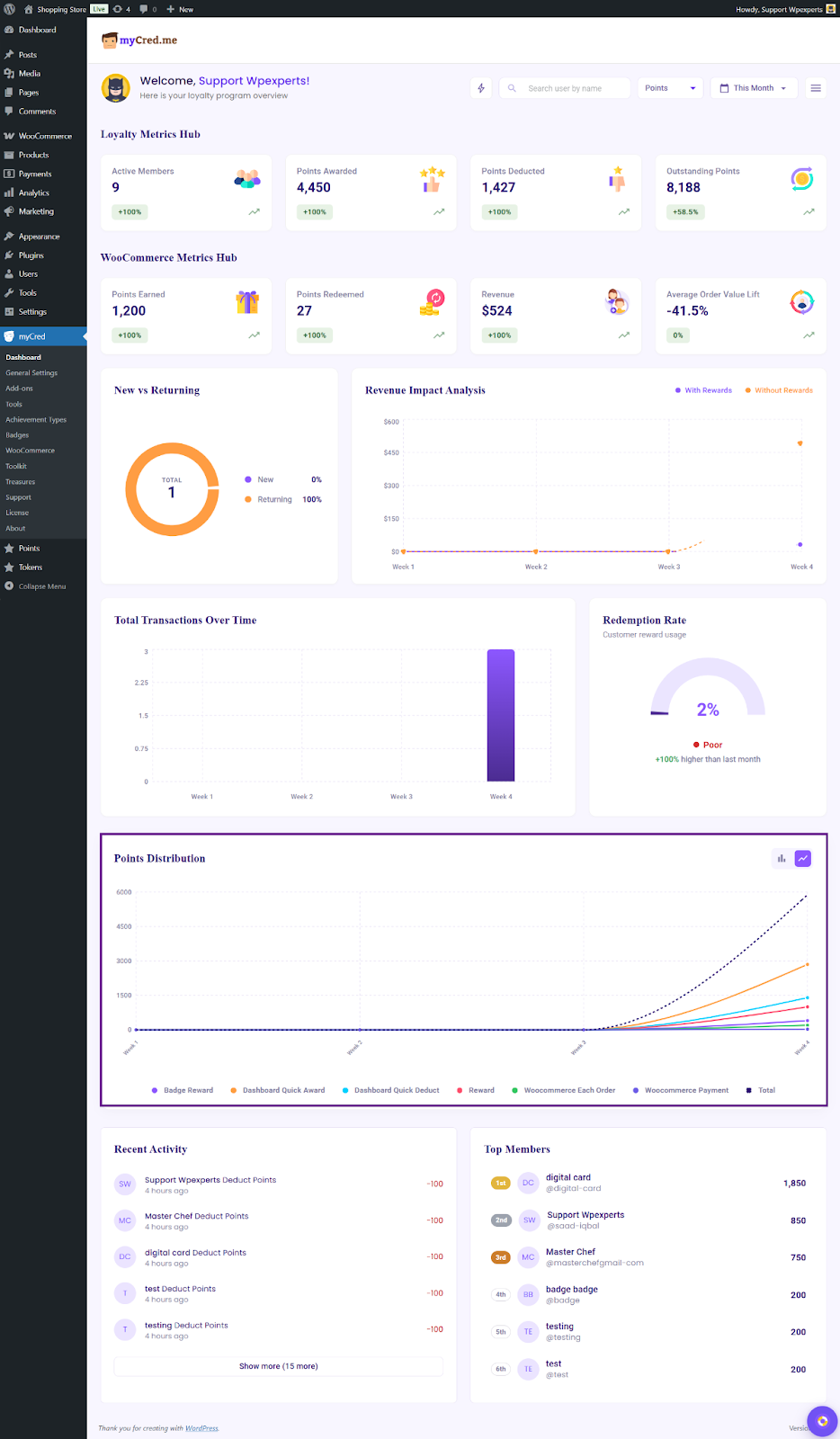The width and height of the screenshot is (840, 1439).
Task: Open WooCommerce in the sidebar menu
Action: tap(45, 136)
